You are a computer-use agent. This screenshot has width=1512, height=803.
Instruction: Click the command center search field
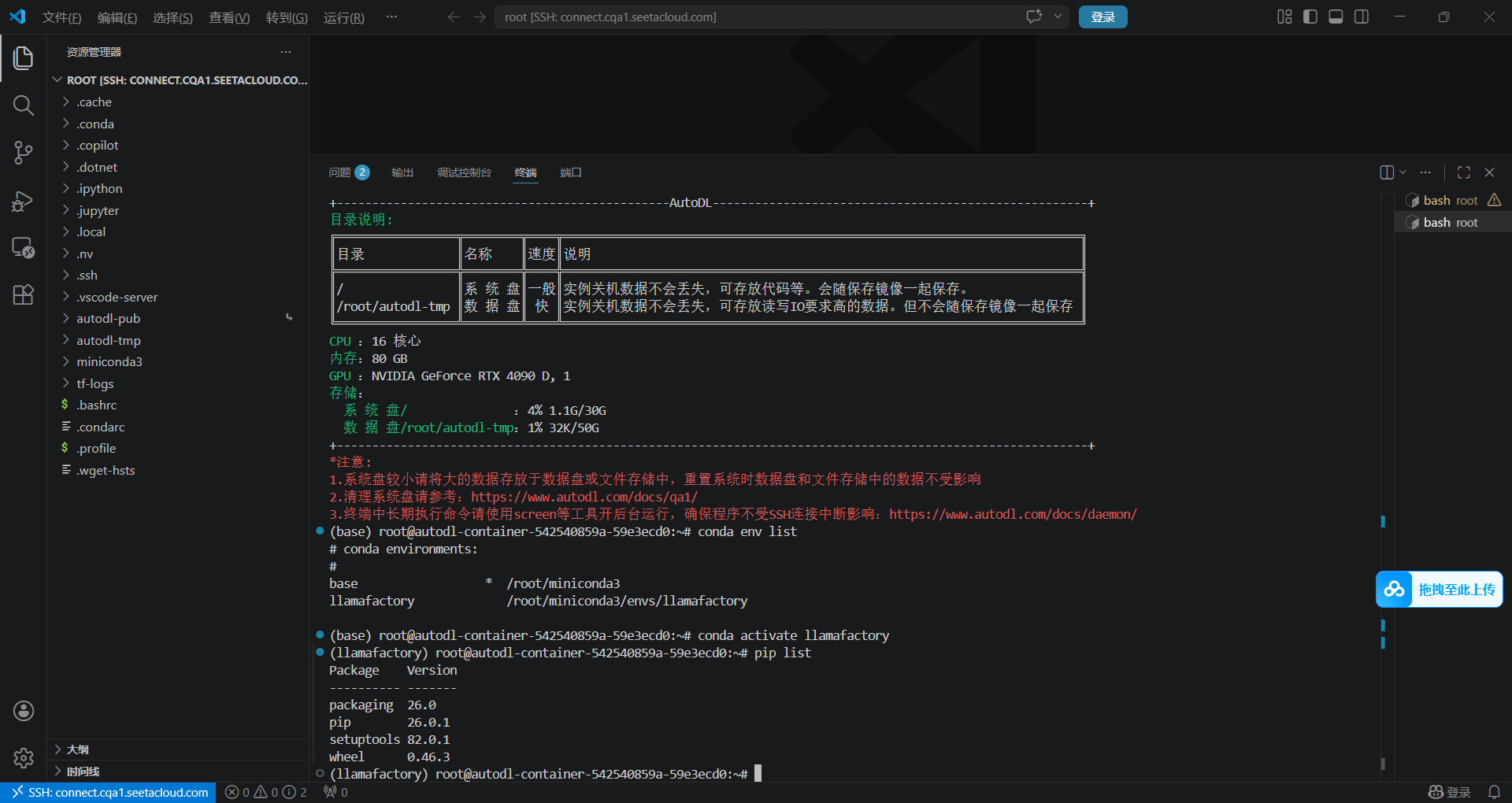click(x=756, y=17)
